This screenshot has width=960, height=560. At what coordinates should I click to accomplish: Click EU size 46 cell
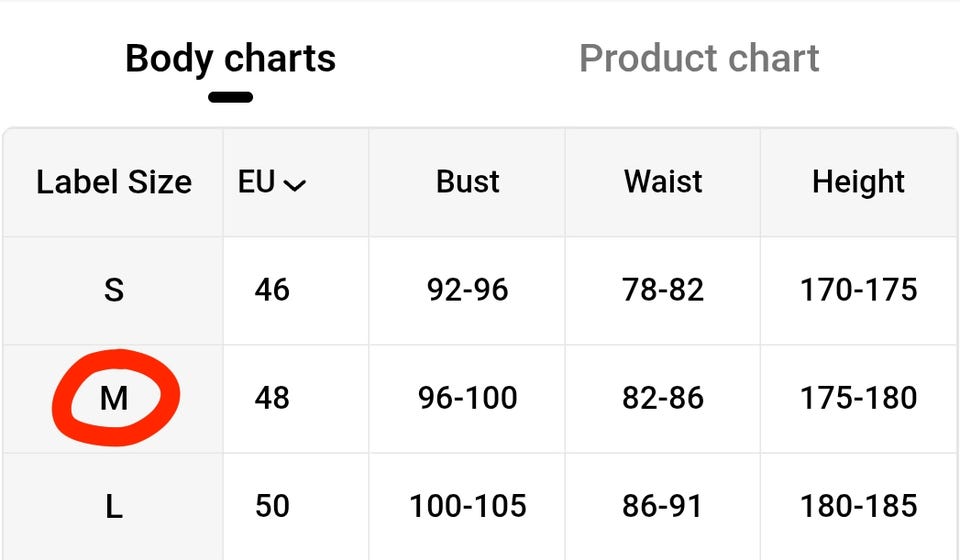coord(271,290)
